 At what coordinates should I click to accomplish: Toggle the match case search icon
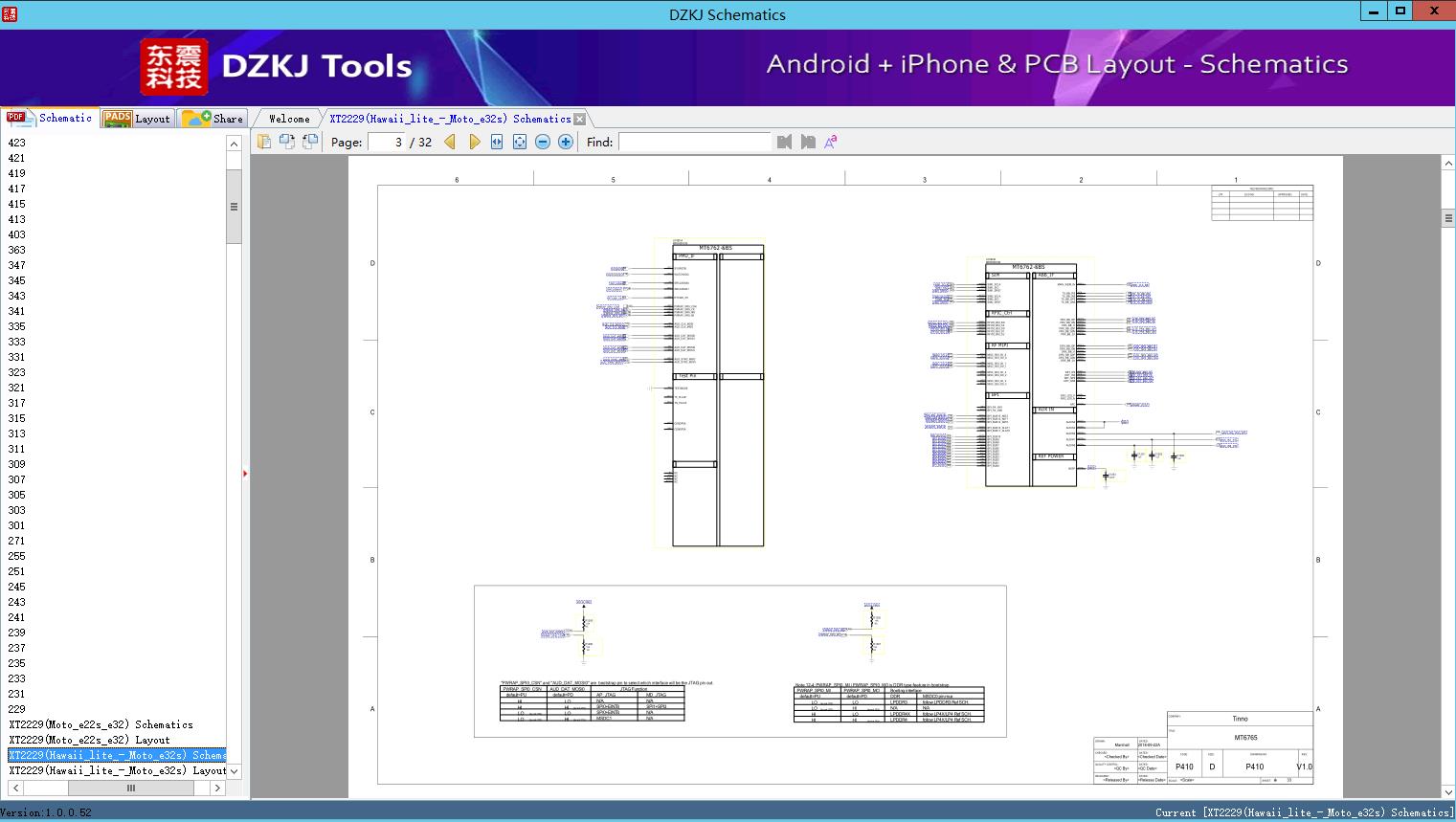[x=831, y=142]
